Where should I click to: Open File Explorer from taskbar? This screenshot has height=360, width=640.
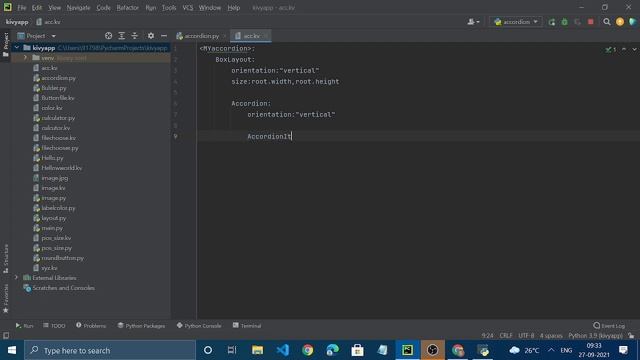point(258,350)
